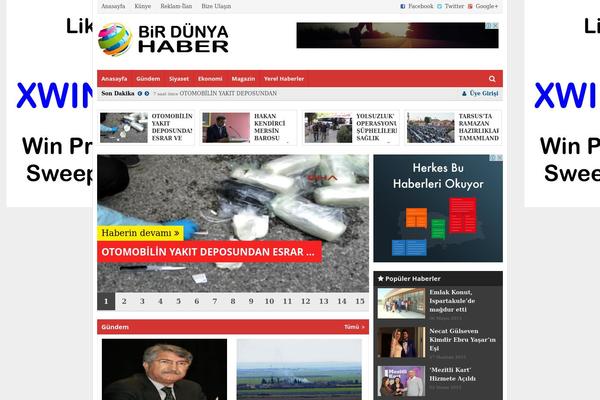Select slider page 10

point(269,301)
